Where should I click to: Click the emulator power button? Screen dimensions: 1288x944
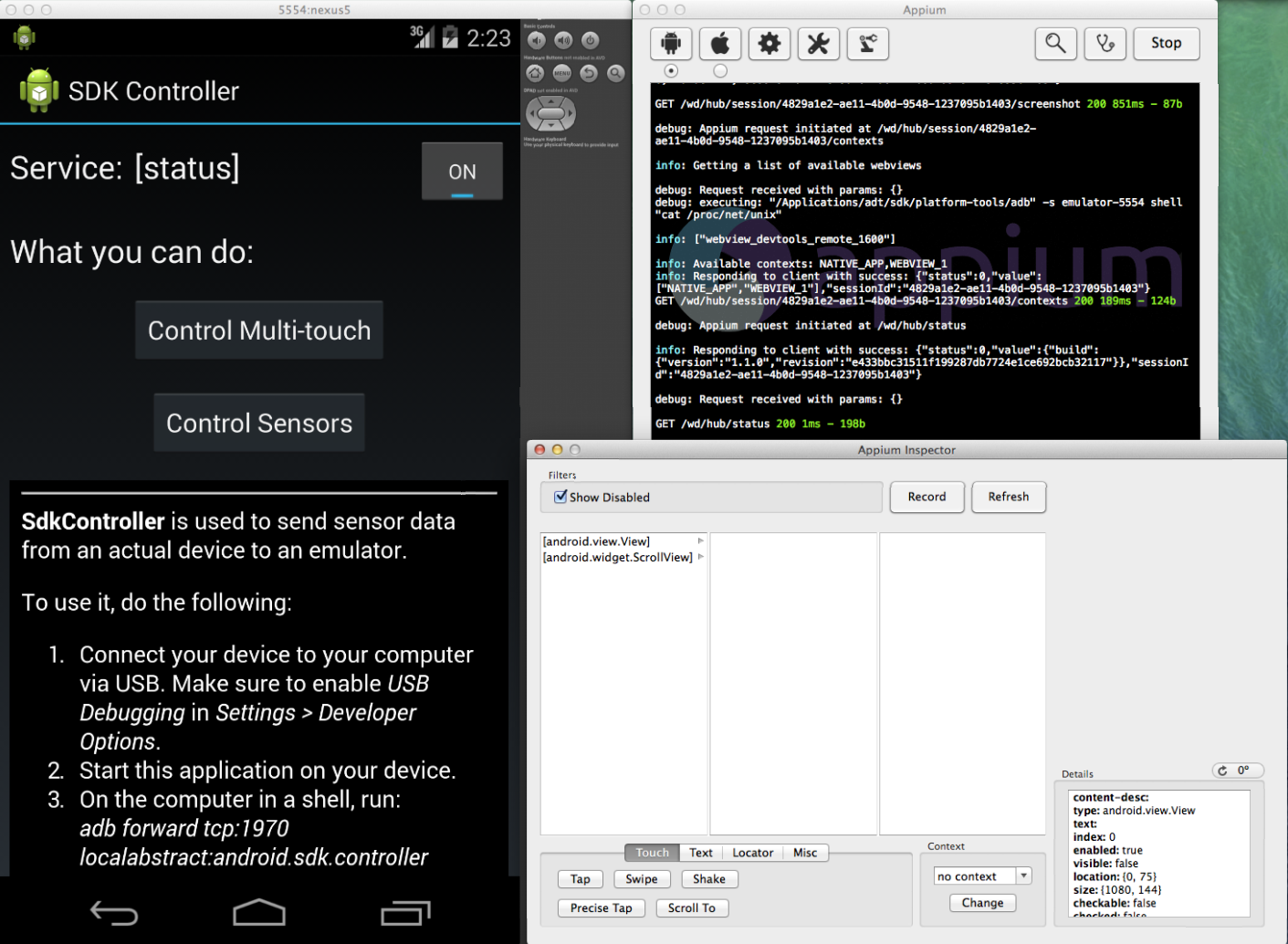590,40
